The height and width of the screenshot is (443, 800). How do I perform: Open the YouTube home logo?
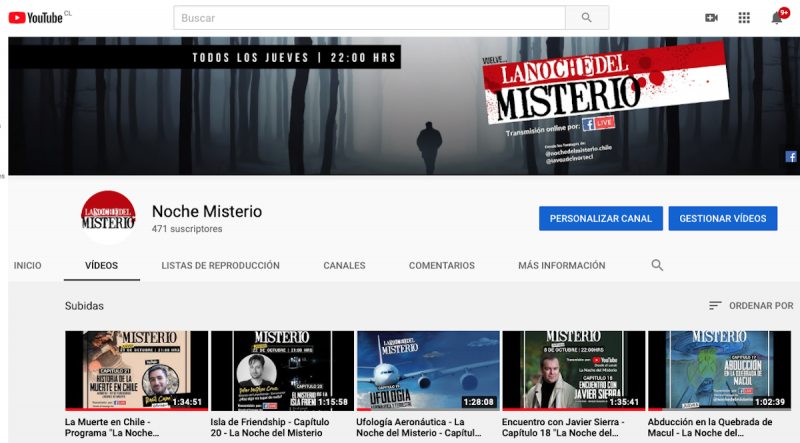[36, 18]
